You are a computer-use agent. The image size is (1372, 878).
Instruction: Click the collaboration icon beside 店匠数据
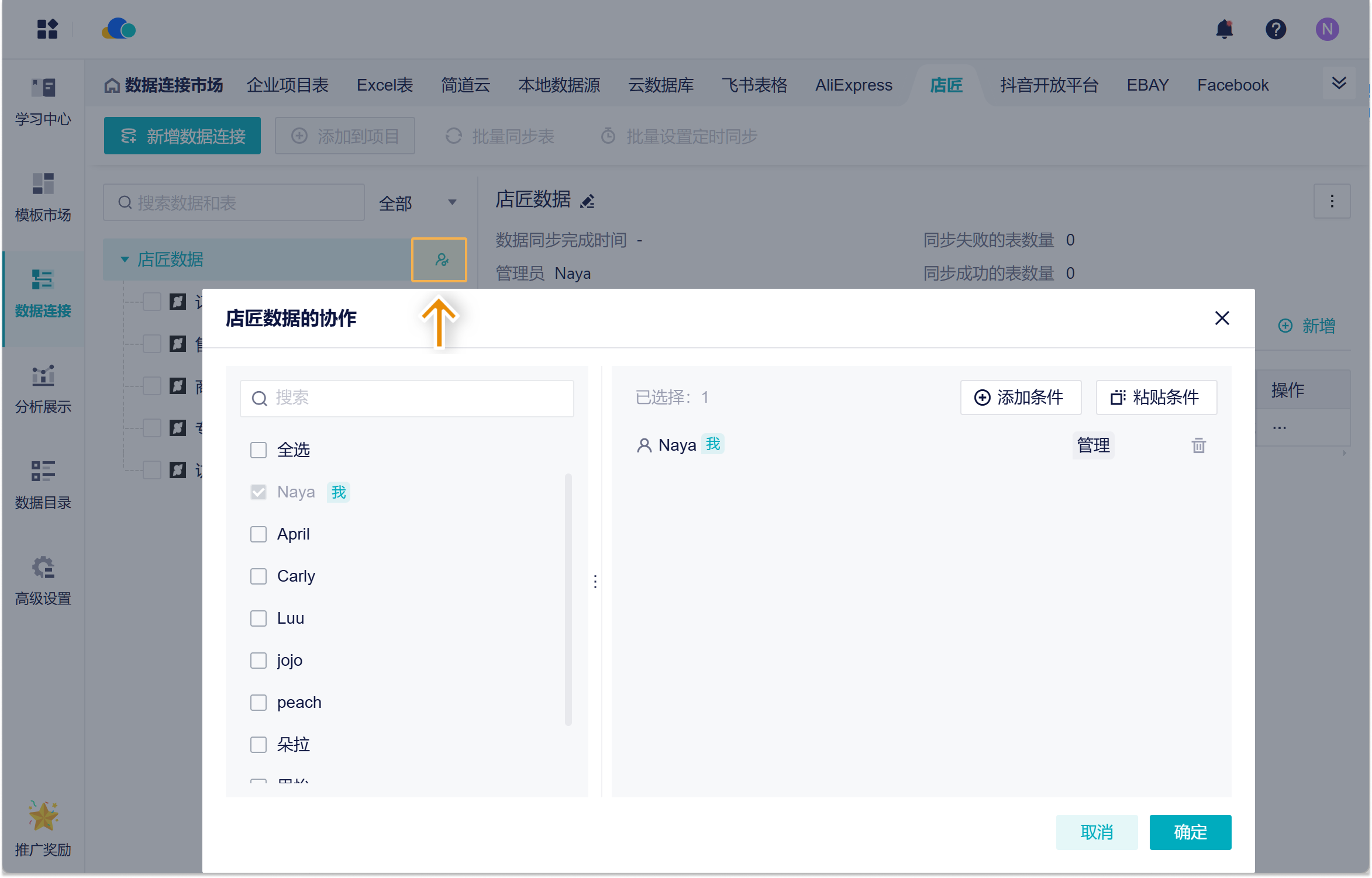click(441, 260)
